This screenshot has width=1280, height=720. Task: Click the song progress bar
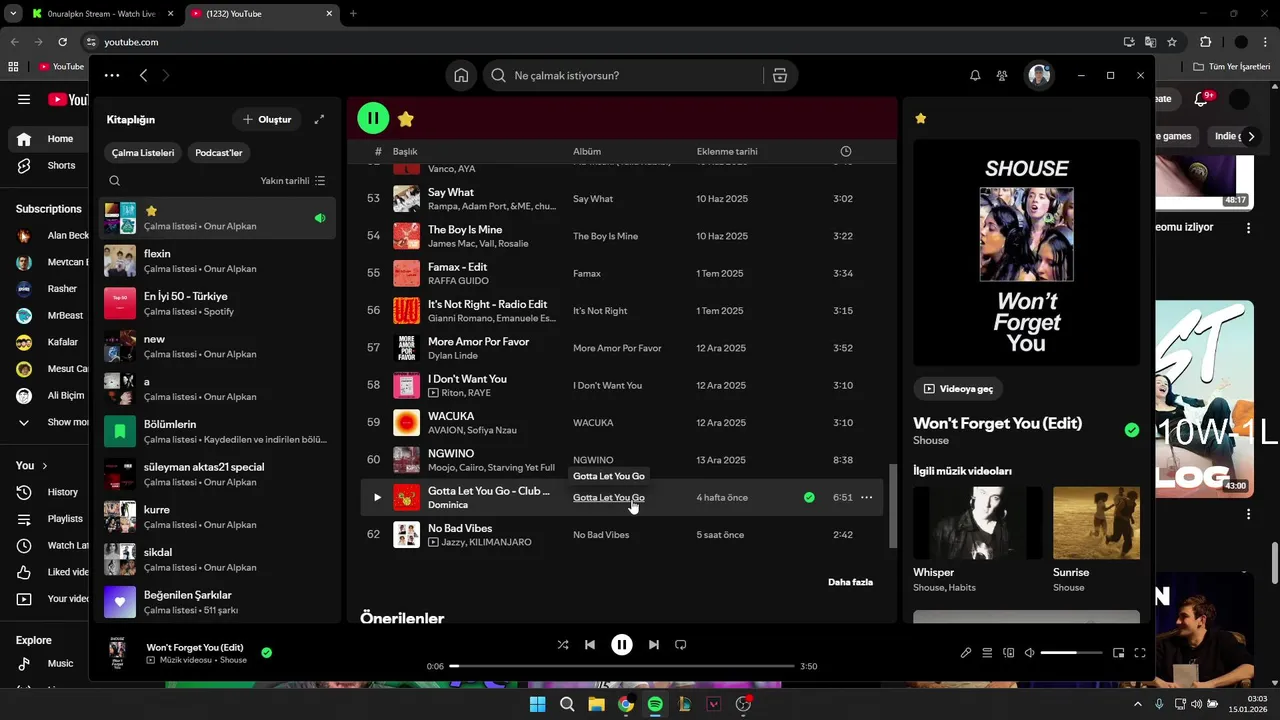pyautogui.click(x=622, y=666)
